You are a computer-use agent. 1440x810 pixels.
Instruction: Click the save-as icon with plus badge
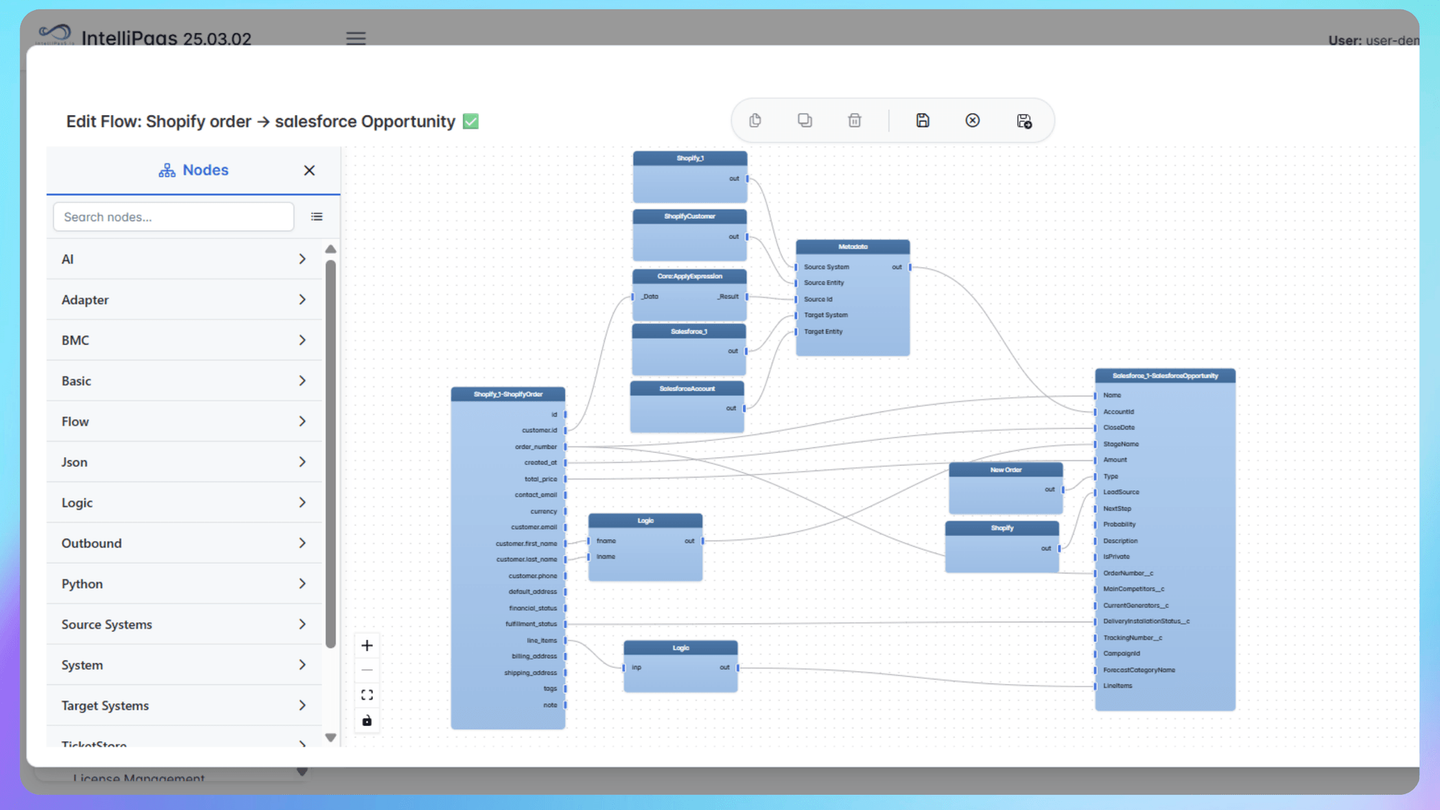point(1024,121)
